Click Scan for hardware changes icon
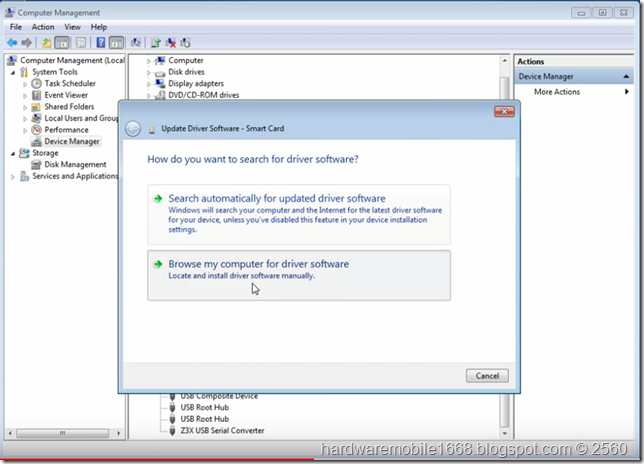The height and width of the screenshot is (464, 644). click(136, 42)
